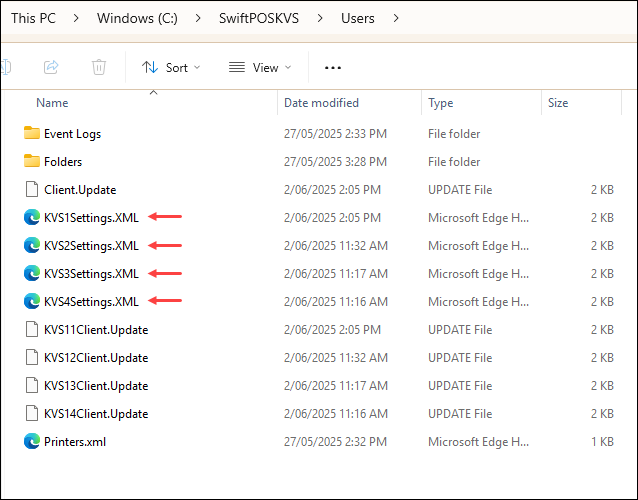This screenshot has width=638, height=500.
Task: Click the 27/05/2025 3:28 PM date cell
Action: click(x=335, y=162)
